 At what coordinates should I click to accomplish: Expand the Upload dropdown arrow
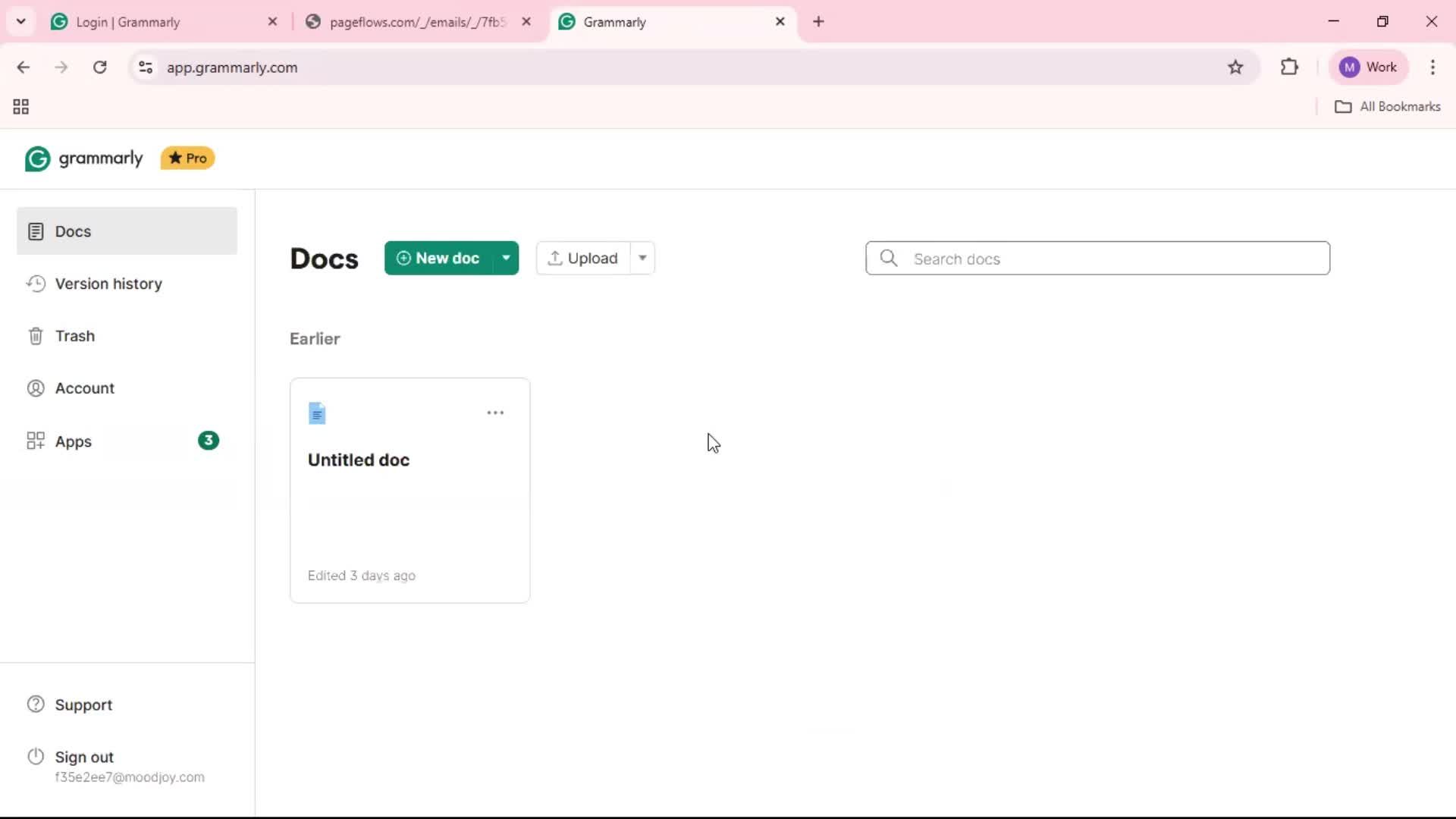pos(642,259)
